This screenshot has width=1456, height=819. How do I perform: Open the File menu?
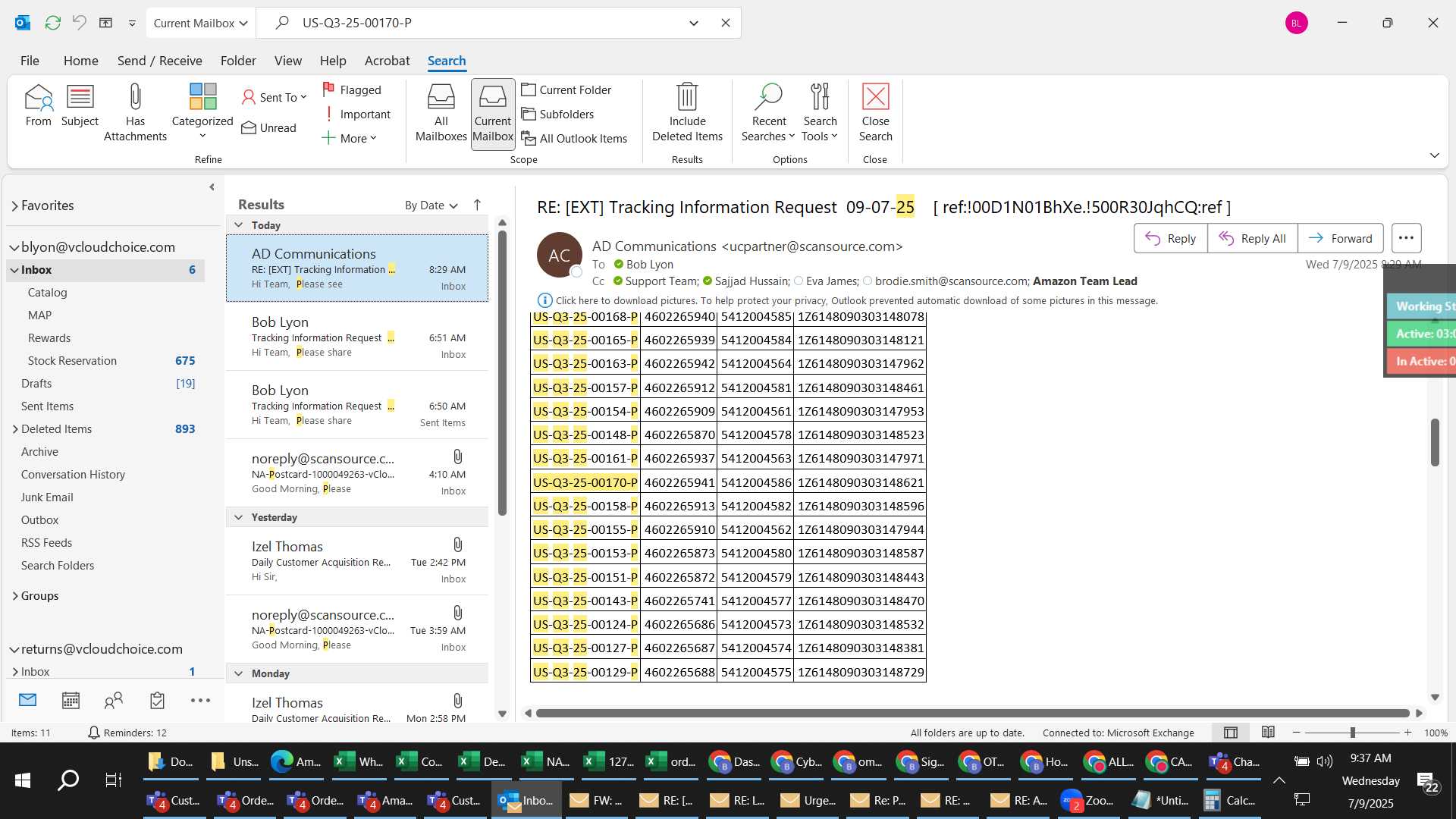[30, 61]
